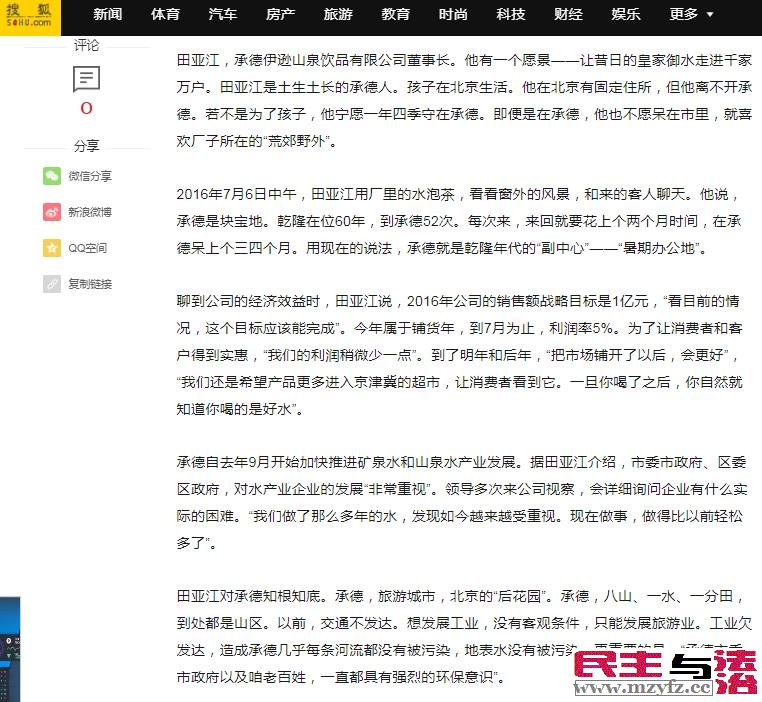Select 汽车 in the navigation bar
Screen dimensions: 762x702
223,15
